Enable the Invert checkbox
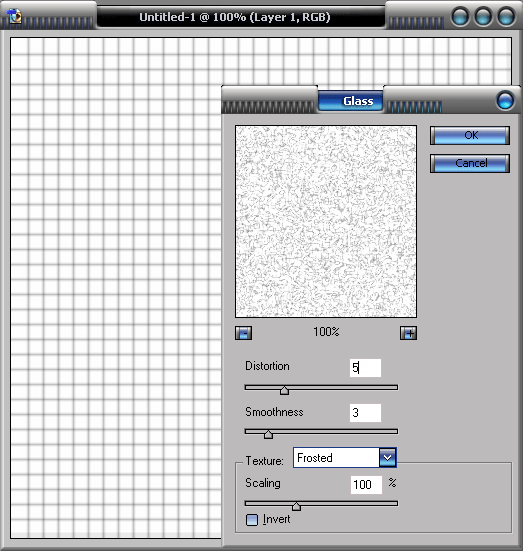Image resolution: width=523 pixels, height=551 pixels. [x=252, y=520]
